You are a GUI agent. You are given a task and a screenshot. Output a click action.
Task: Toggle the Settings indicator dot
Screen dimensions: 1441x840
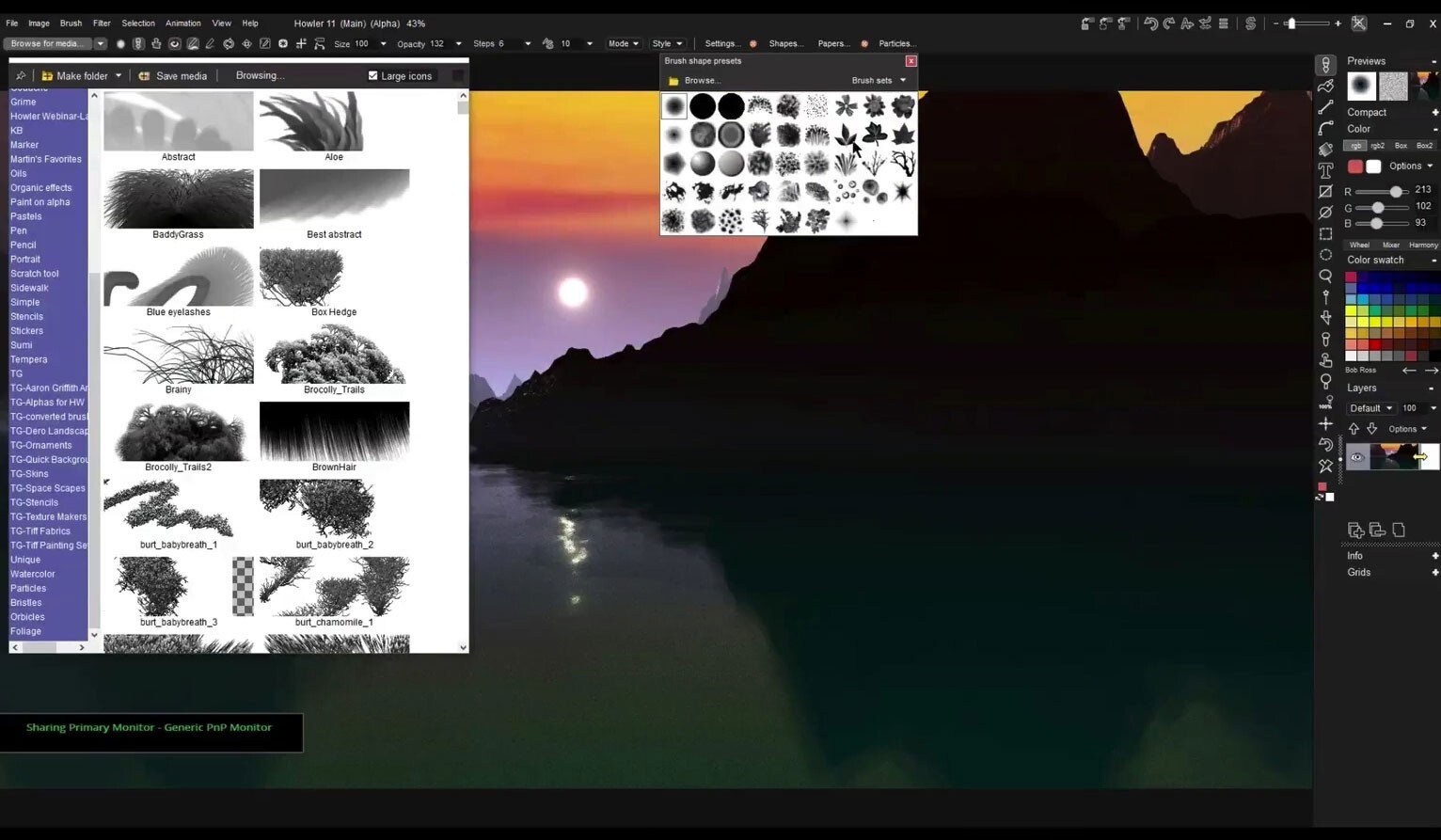tap(752, 43)
